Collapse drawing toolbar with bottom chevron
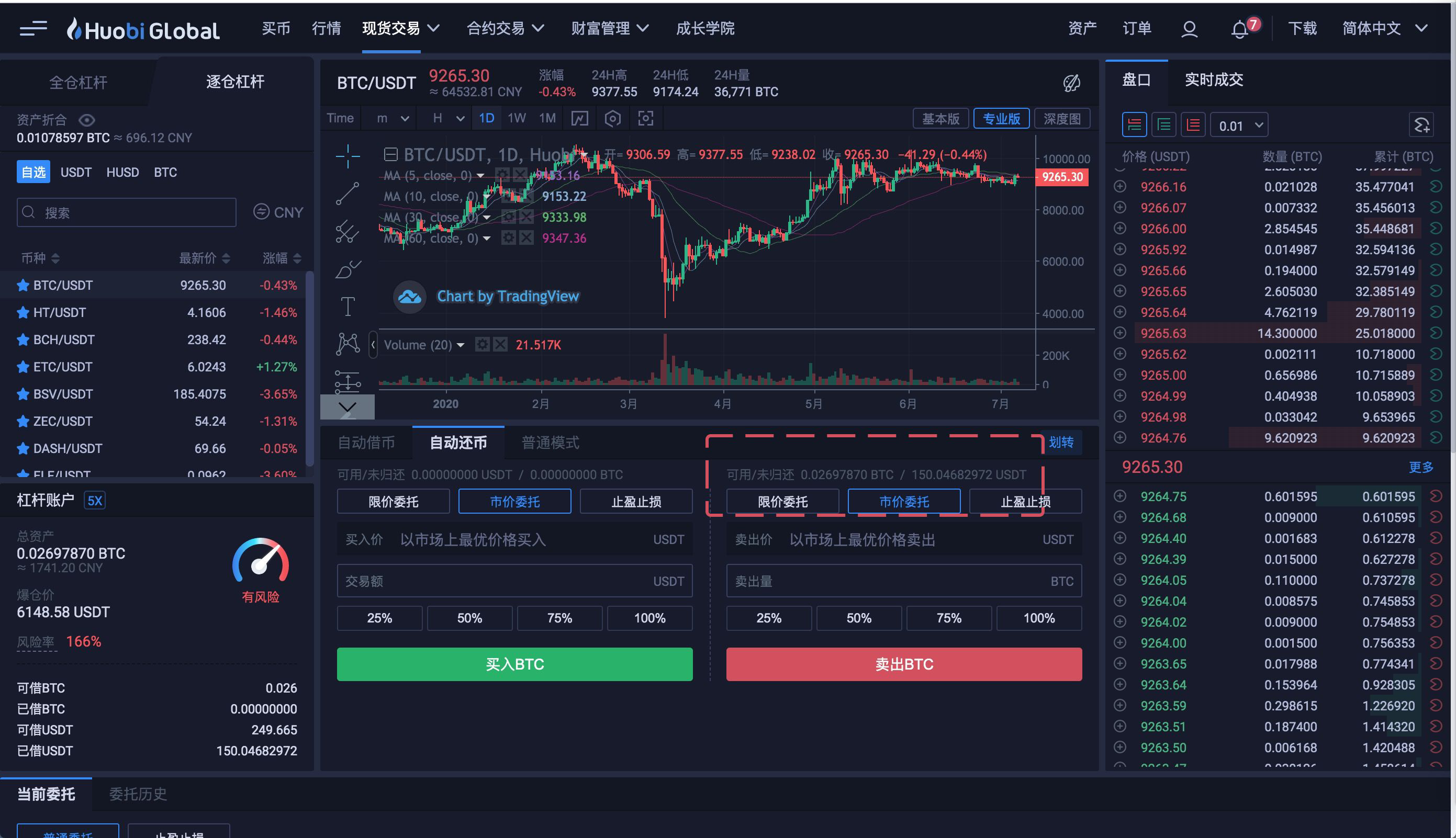Image resolution: width=1456 pixels, height=838 pixels. pos(348,407)
